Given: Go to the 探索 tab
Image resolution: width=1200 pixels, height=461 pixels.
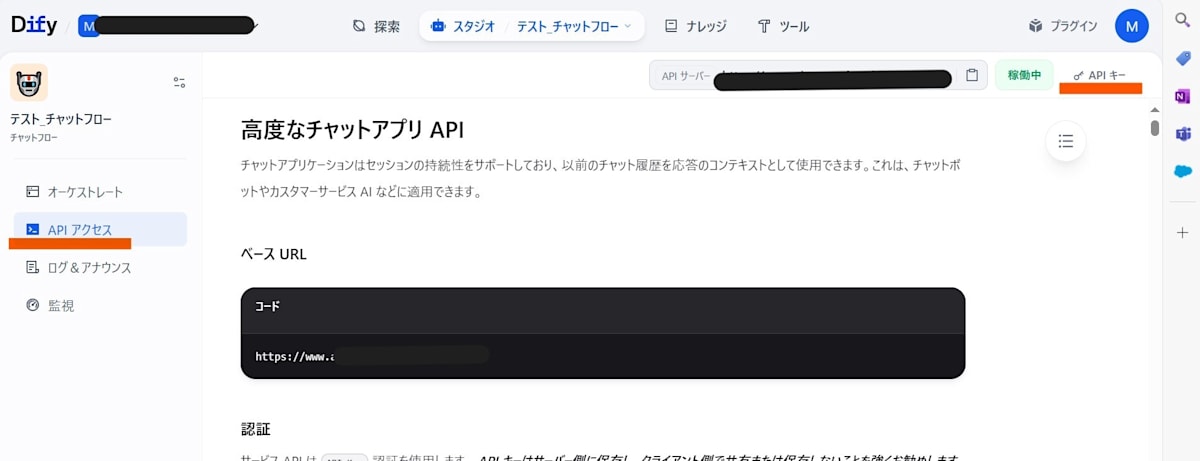Looking at the screenshot, I should pos(376,26).
